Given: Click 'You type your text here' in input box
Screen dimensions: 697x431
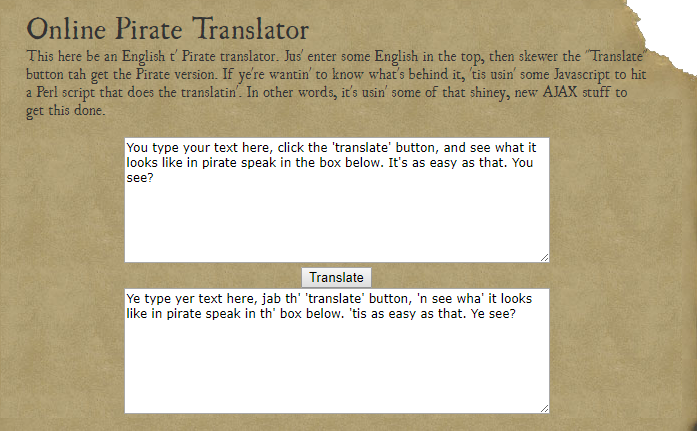Looking at the screenshot, I should tap(199, 148).
